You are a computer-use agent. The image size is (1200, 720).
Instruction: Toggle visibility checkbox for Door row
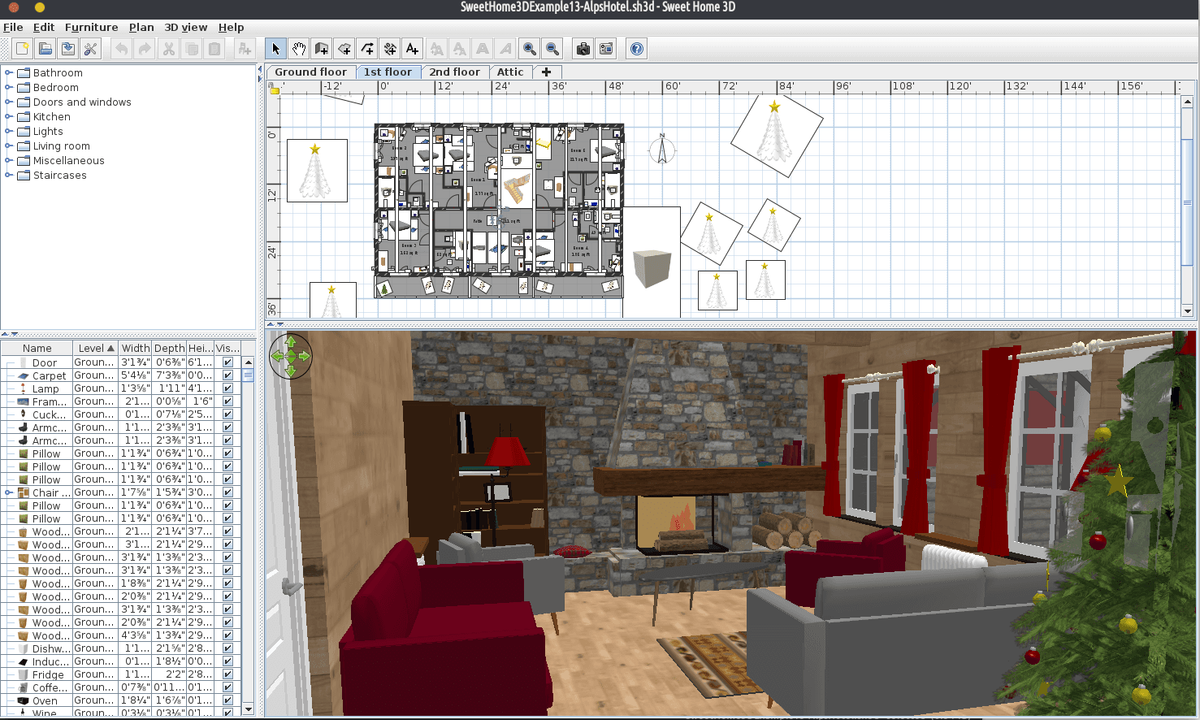[228, 363]
